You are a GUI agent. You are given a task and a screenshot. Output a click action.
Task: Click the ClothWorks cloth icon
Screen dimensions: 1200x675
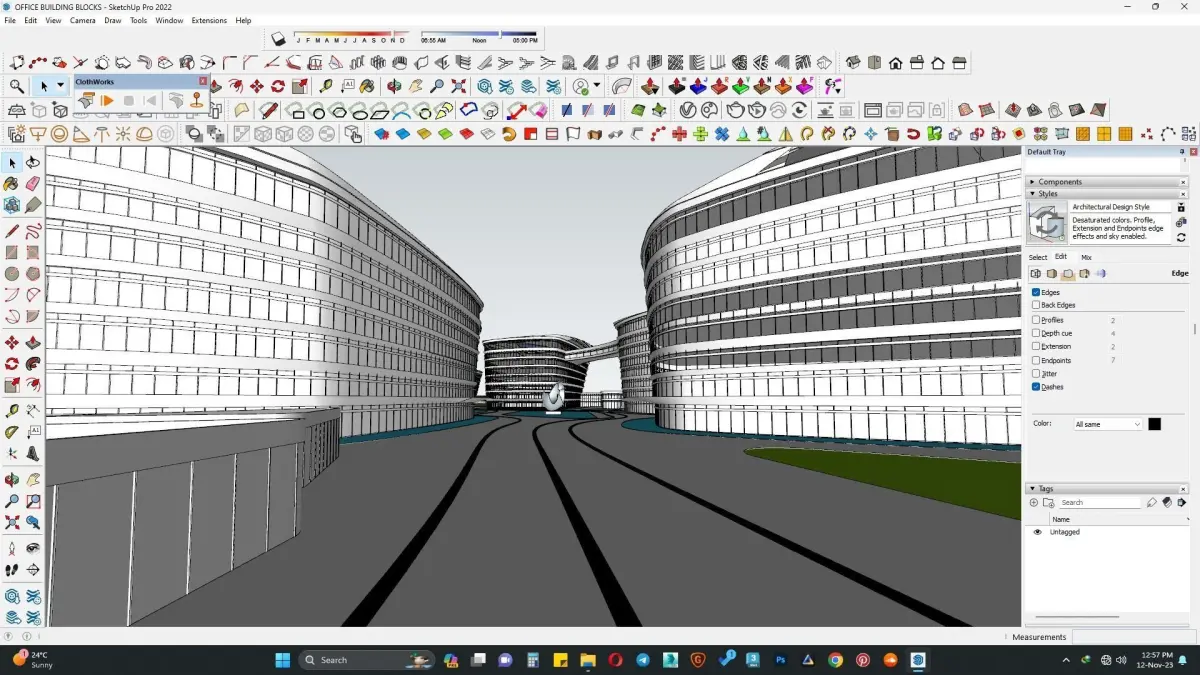point(86,101)
